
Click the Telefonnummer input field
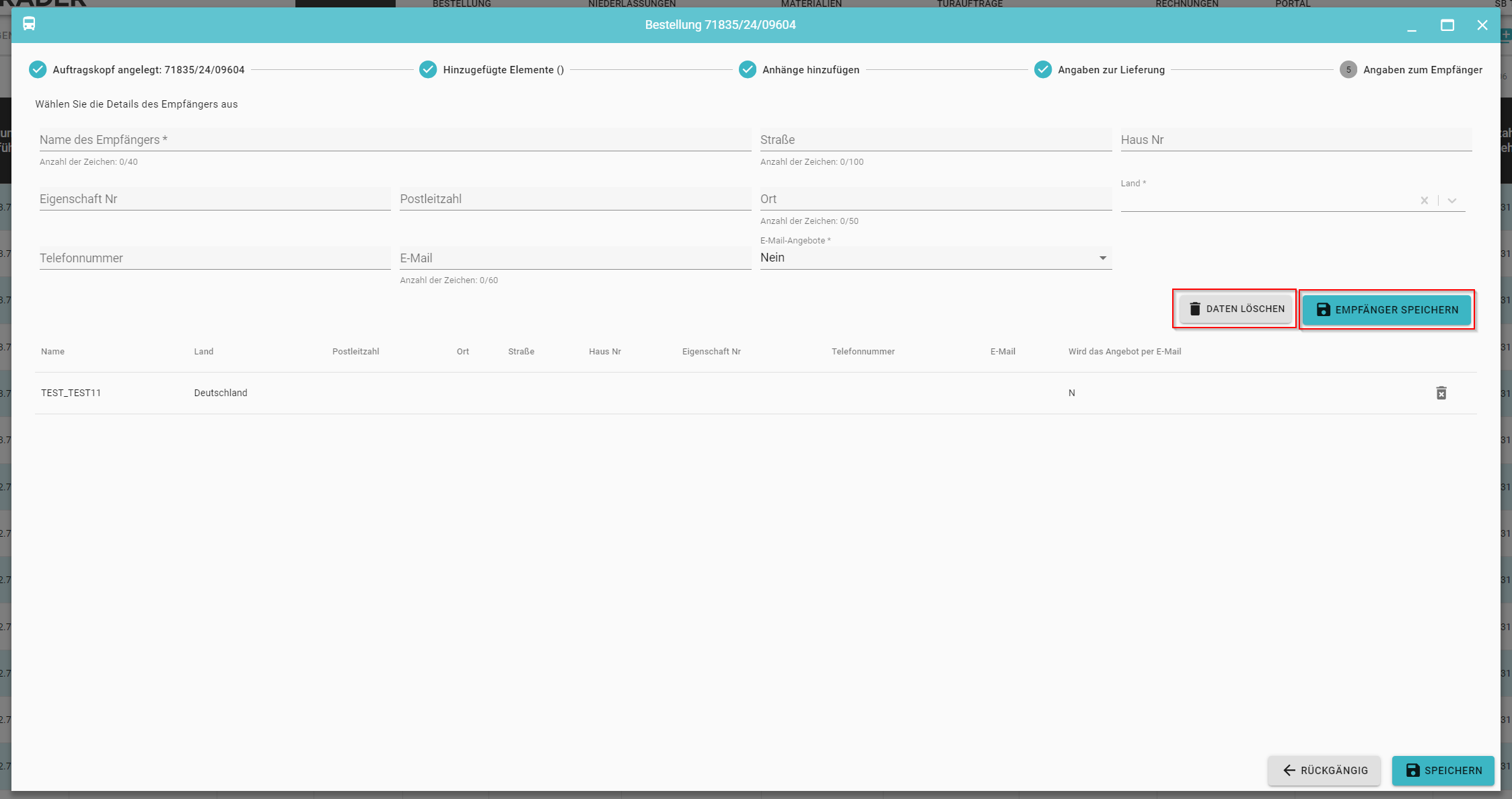click(x=214, y=258)
